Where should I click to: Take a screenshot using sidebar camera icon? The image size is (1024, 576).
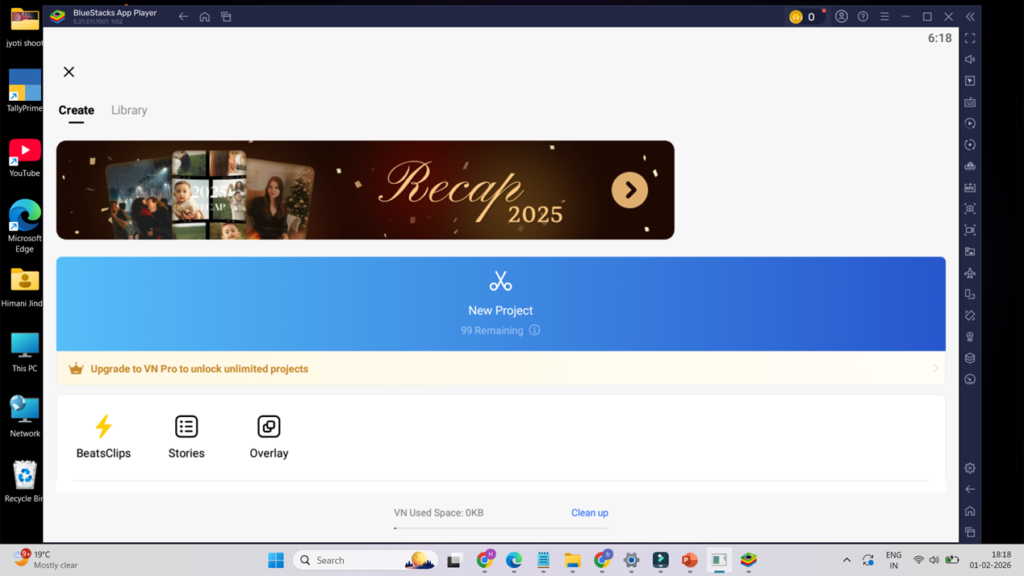(x=969, y=209)
